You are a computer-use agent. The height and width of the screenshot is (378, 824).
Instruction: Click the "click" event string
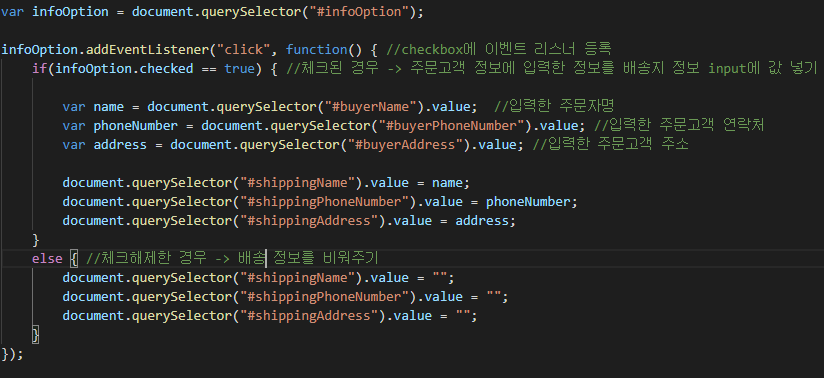click(243, 49)
